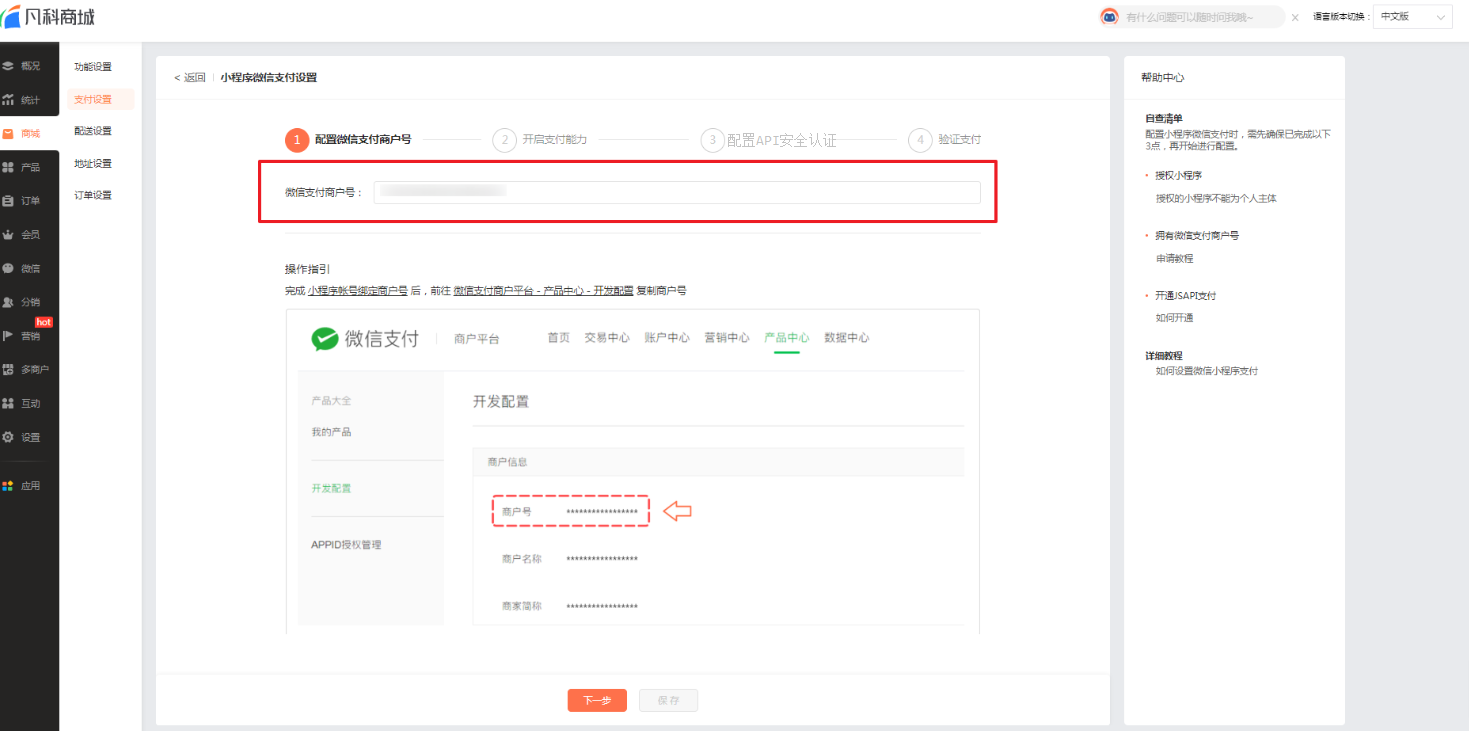Select step 4 验证支付
Viewport: 1469px width, 731px height.
(x=945, y=140)
